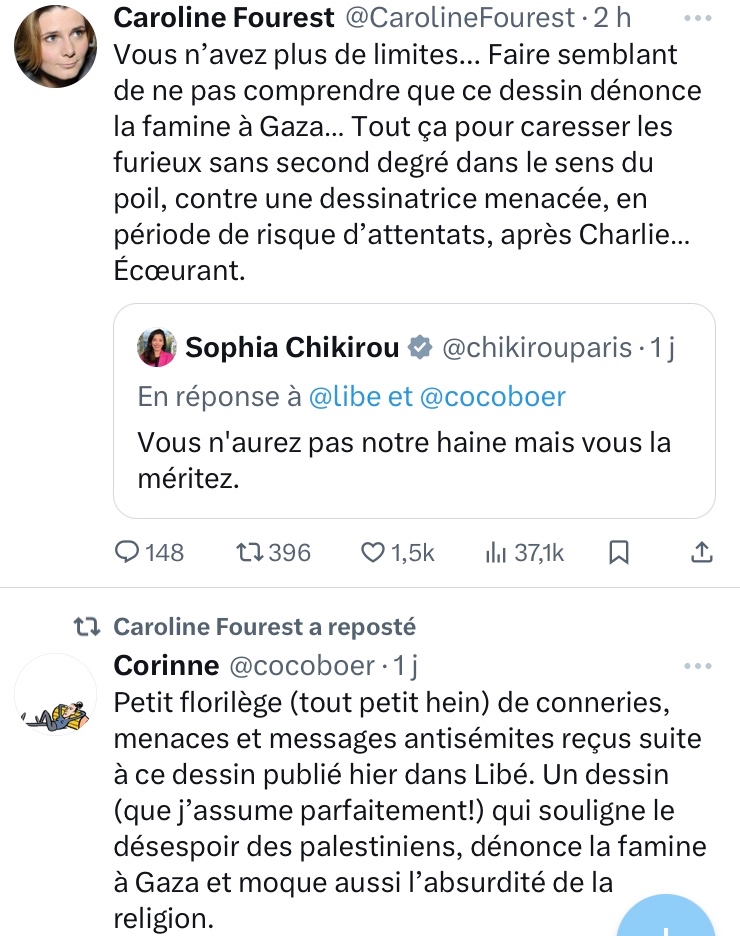Share the tweet via upload icon
Viewport: 740px width, 936px height.
click(702, 552)
